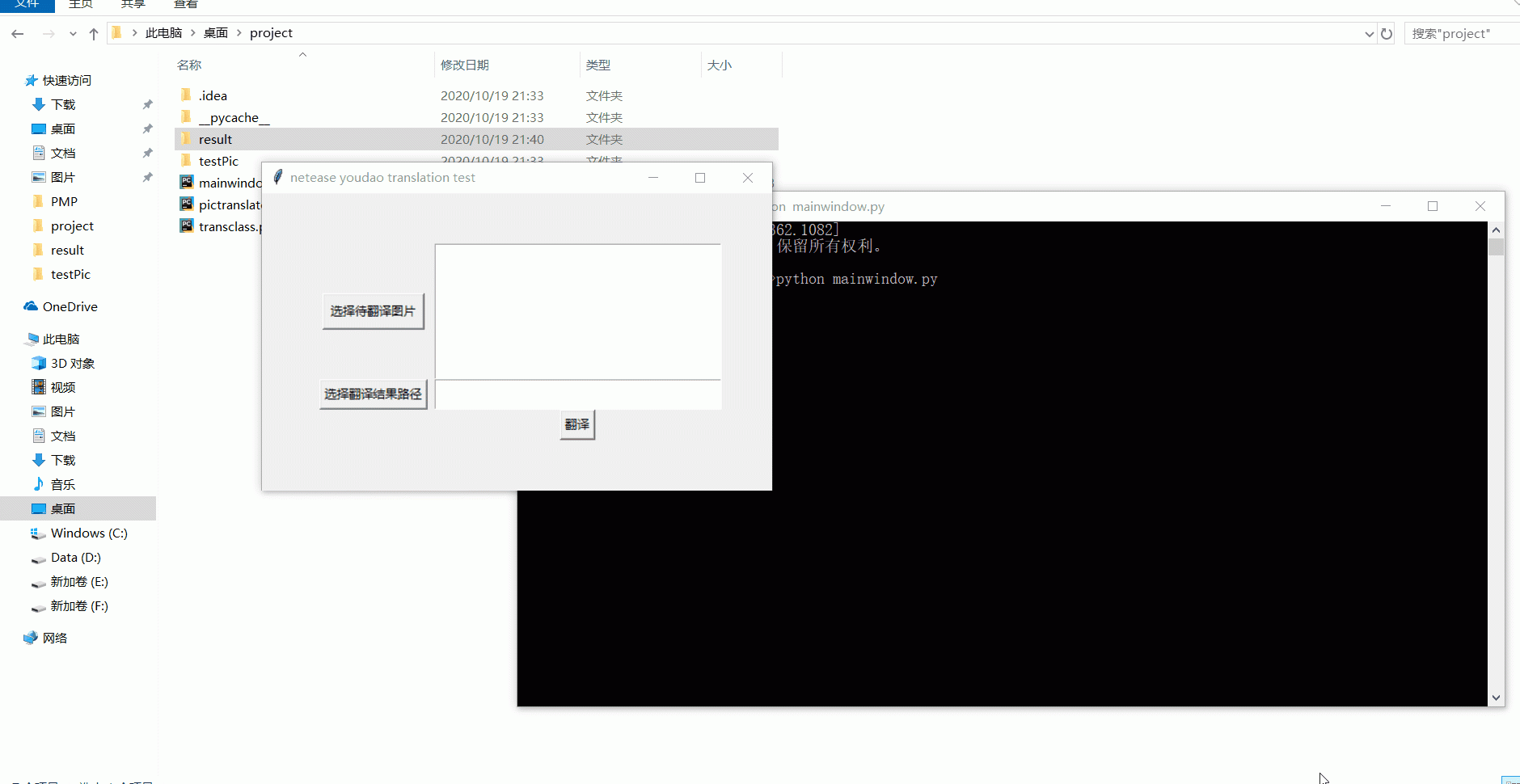1520x784 pixels.
Task: Click the 搜索"project" search box
Action: 1462,34
